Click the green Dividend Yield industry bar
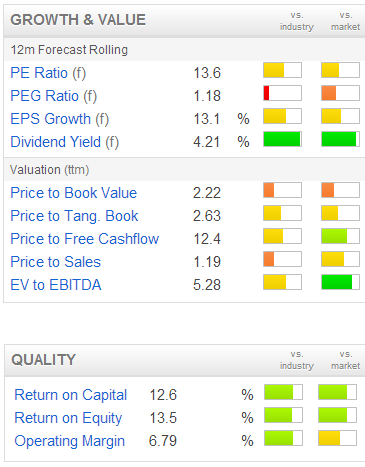Screen dimensions: 365x467 [x=282, y=139]
